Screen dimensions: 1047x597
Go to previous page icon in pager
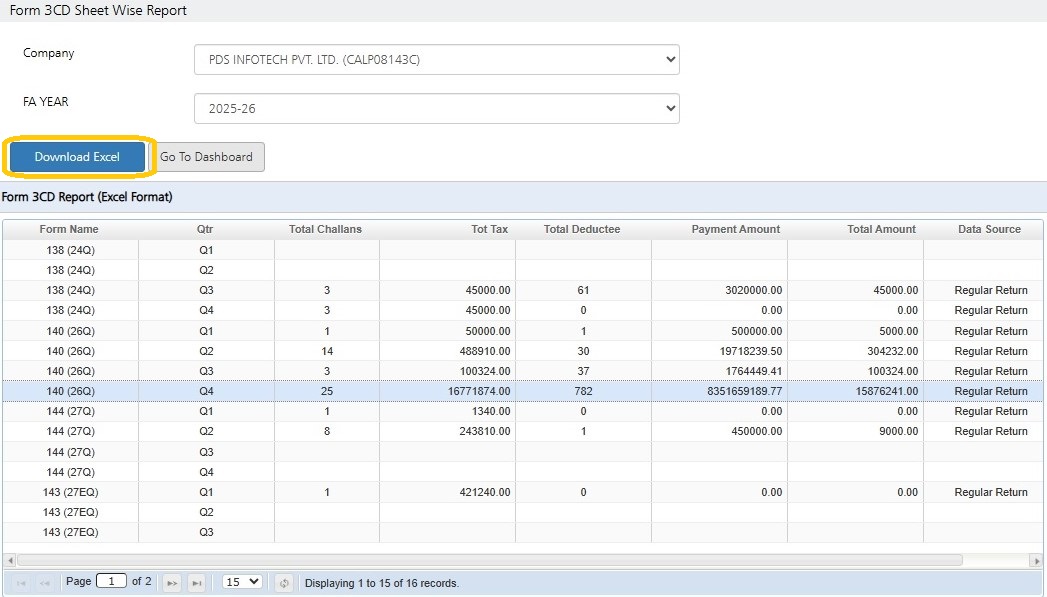click(x=45, y=583)
